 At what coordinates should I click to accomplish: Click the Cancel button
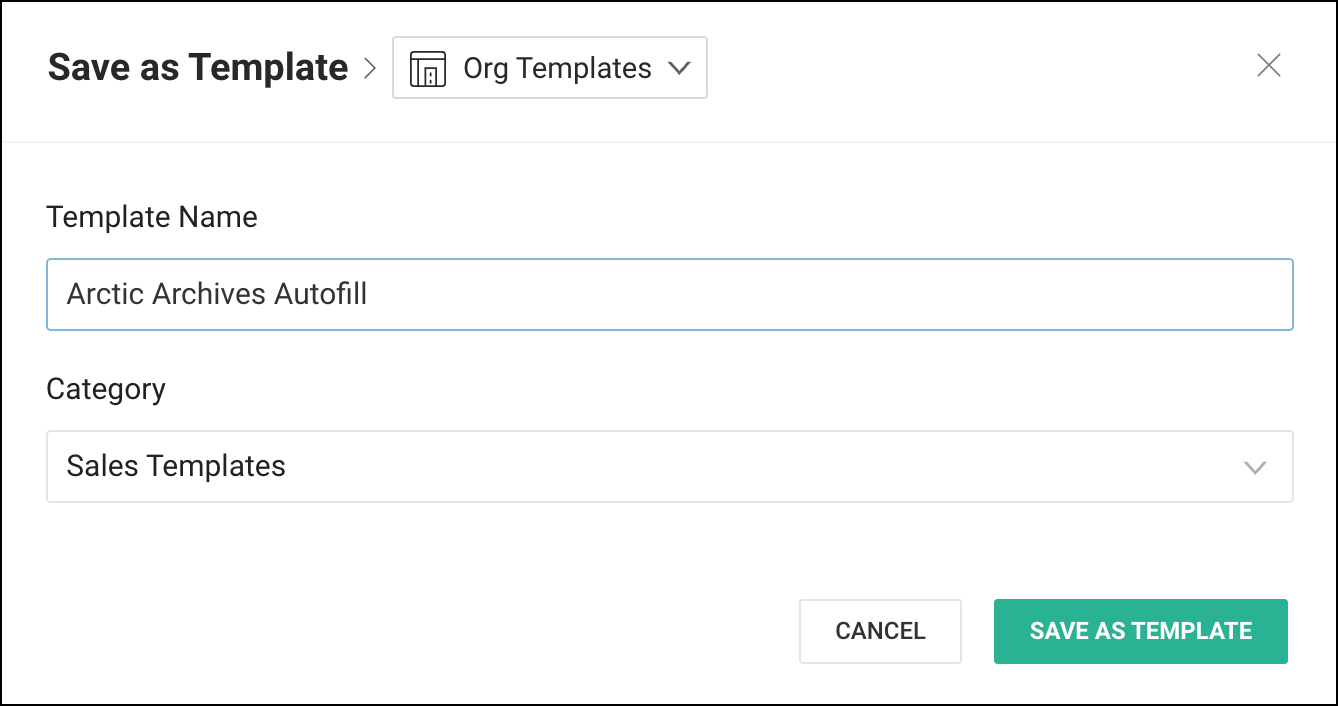click(880, 631)
